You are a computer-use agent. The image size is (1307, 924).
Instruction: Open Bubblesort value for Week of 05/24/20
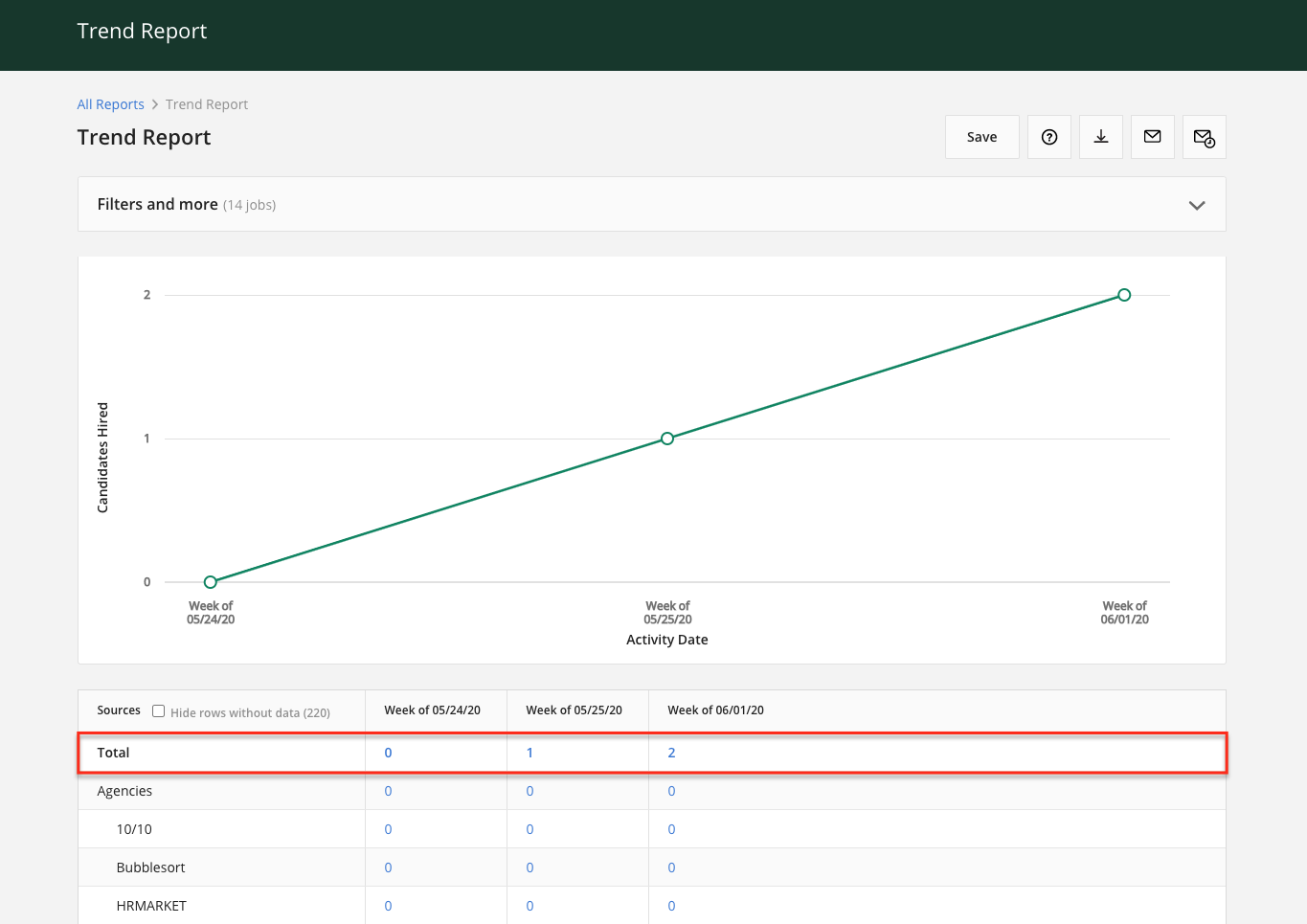coord(388,868)
